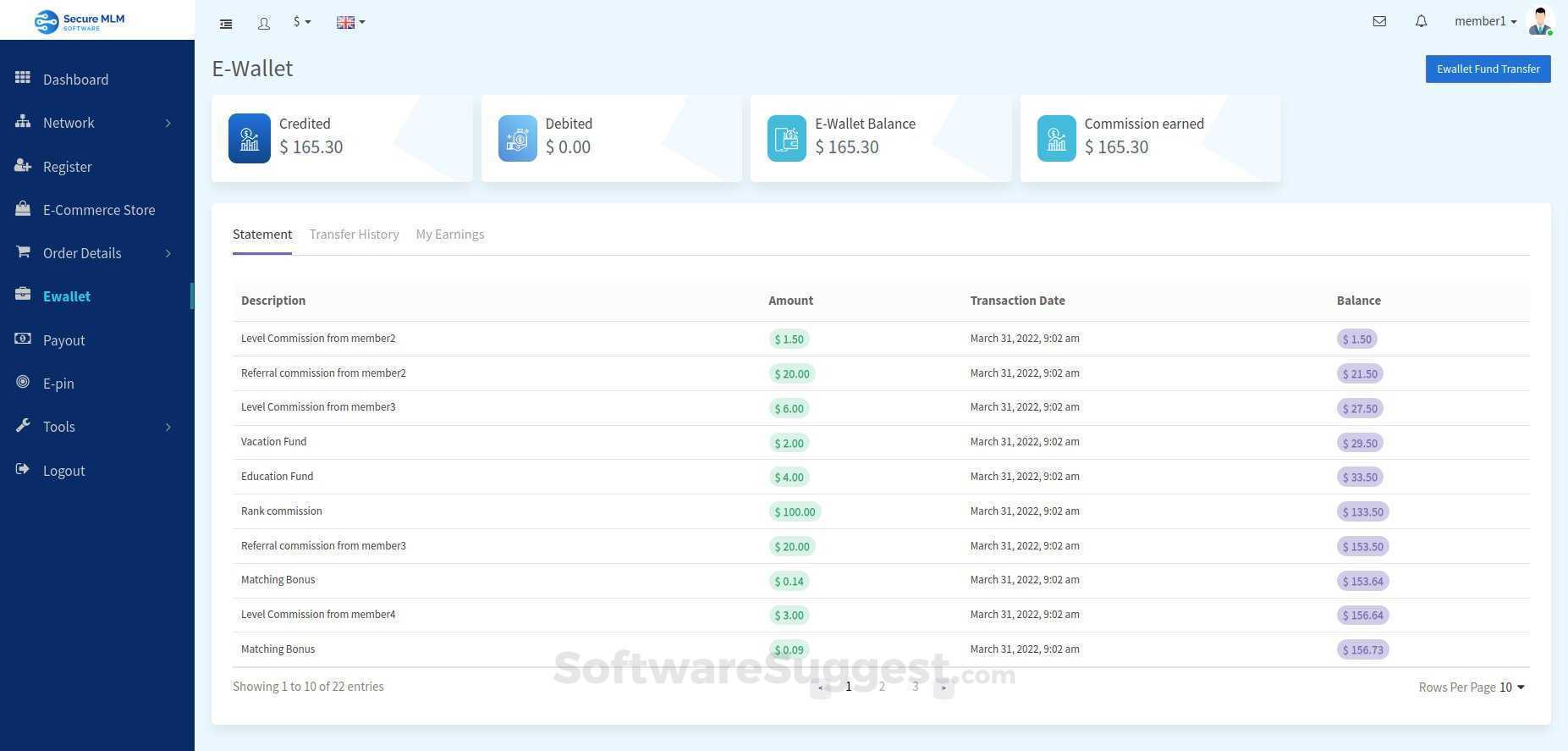Click the member1 avatar picture
Viewport: 1568px width, 751px height.
(x=1540, y=21)
